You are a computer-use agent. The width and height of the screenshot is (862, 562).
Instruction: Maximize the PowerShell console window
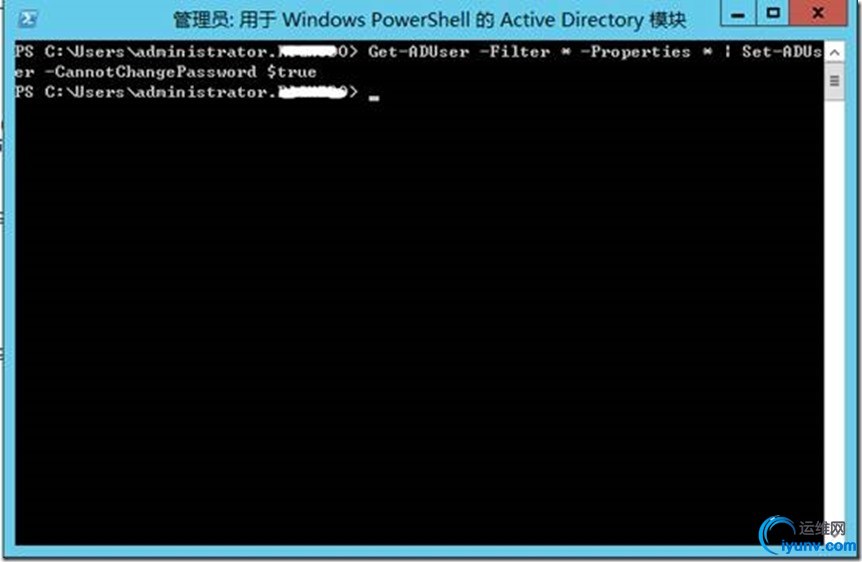(773, 13)
